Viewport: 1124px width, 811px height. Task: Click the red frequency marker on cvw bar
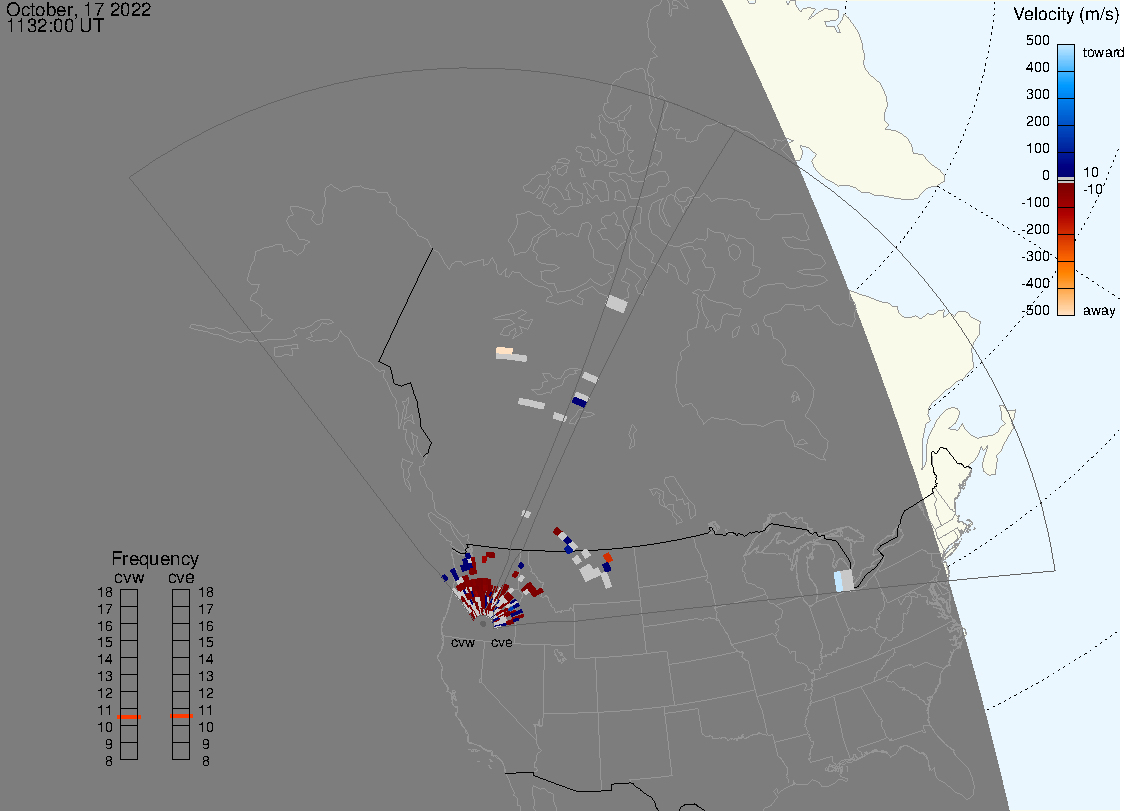click(x=129, y=717)
